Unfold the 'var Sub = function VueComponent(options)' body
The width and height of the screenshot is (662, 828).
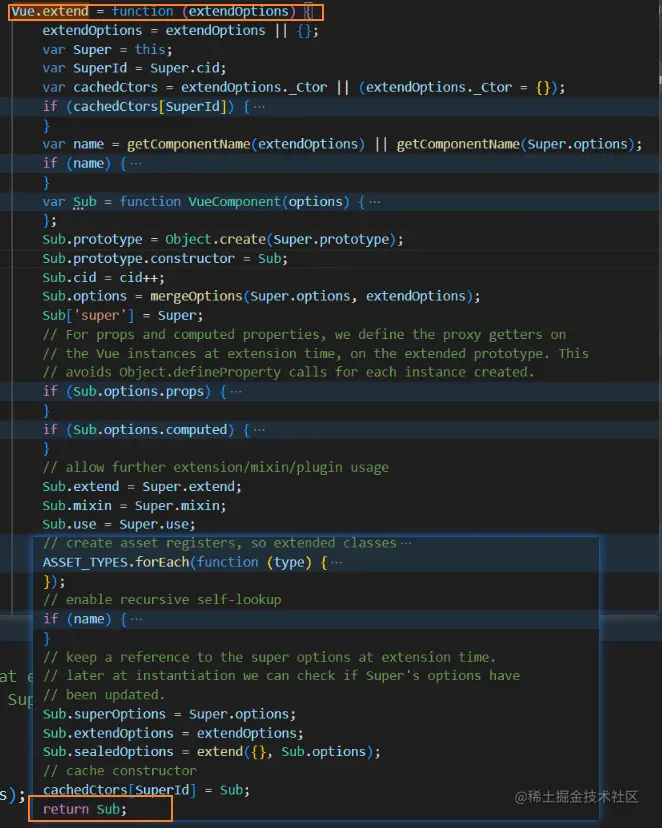[374, 202]
